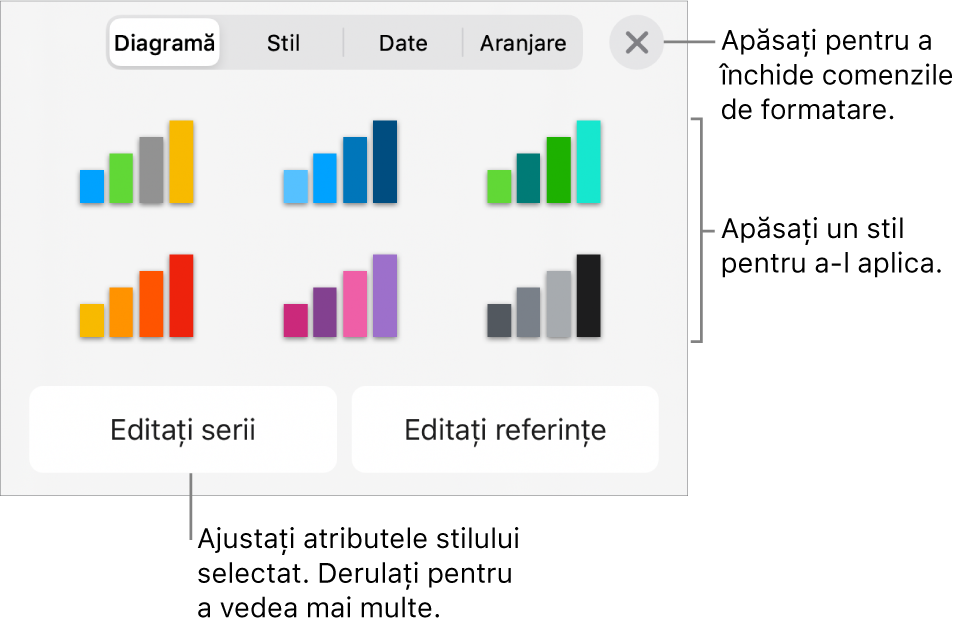960x630 pixels.
Task: Click the red bar in the warm style
Action: click(181, 296)
